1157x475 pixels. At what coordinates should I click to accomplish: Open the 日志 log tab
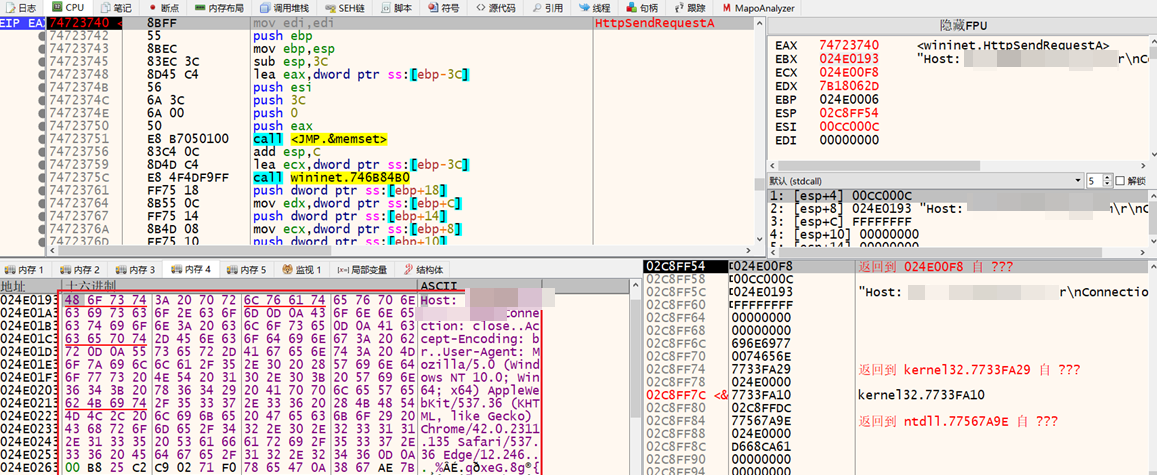20,7
